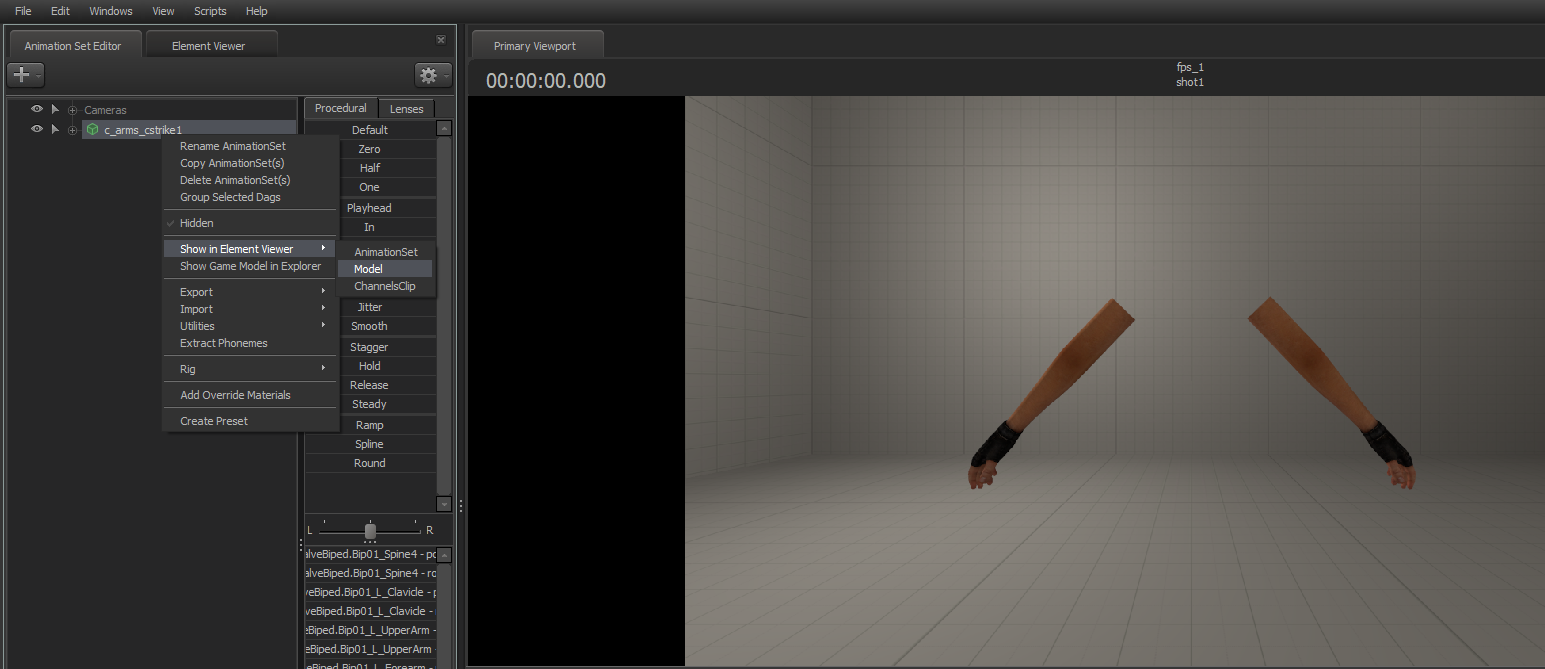Open the Lenses tab

[x=406, y=109]
